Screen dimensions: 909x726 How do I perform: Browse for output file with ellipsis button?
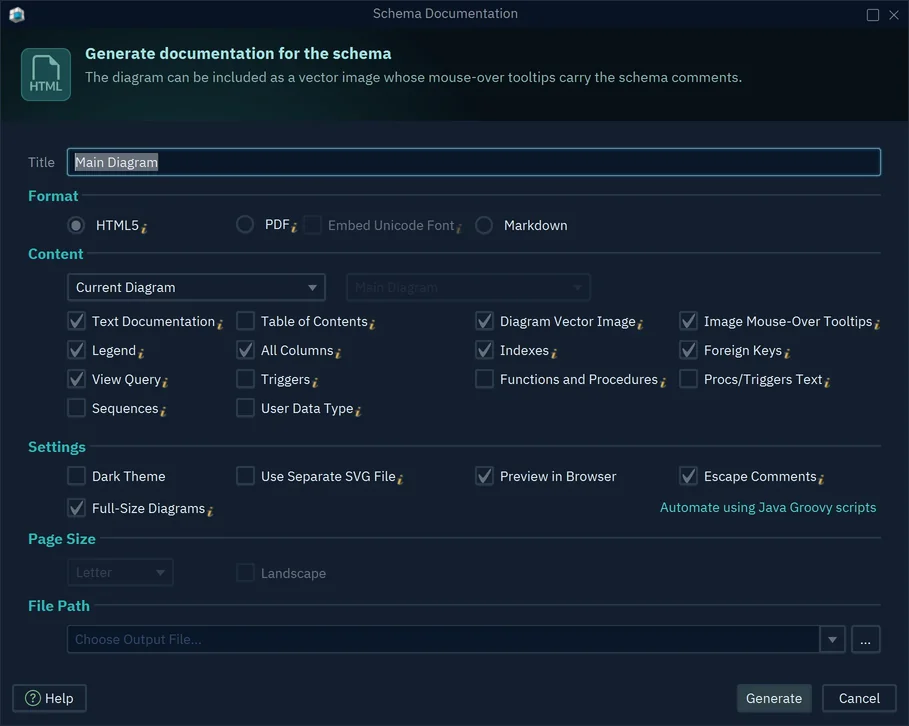point(866,640)
